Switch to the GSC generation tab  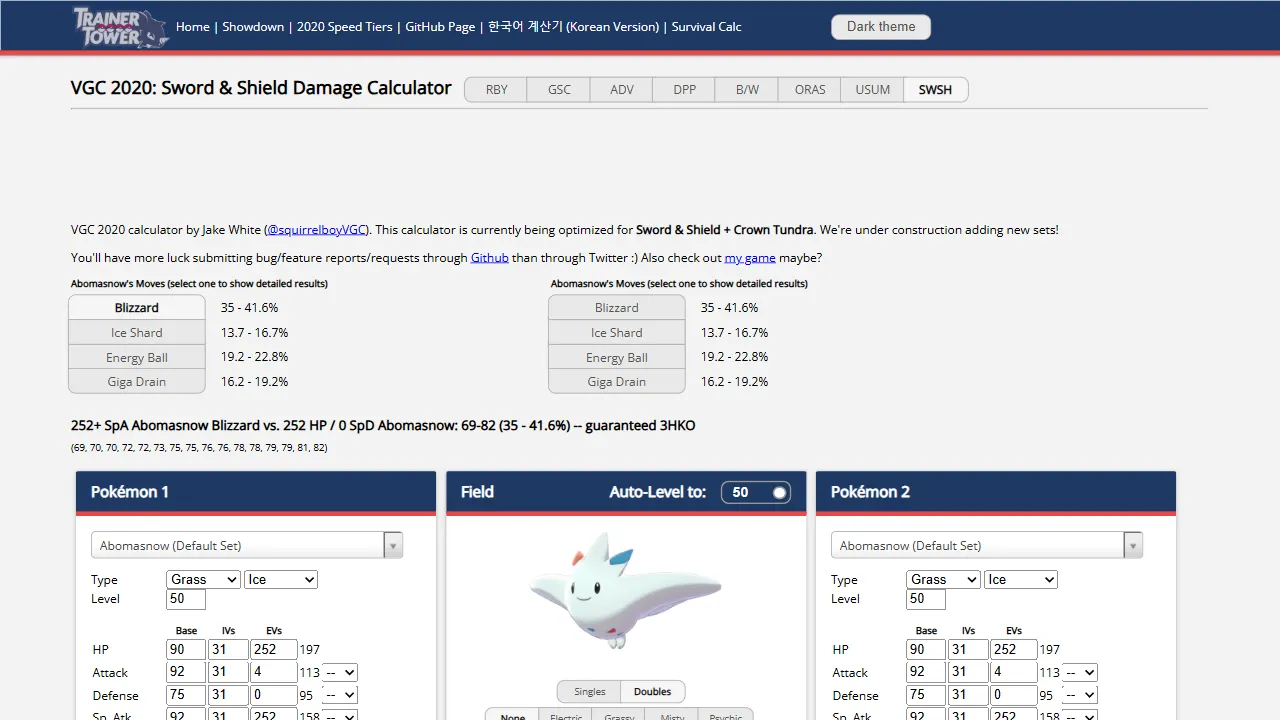560,90
